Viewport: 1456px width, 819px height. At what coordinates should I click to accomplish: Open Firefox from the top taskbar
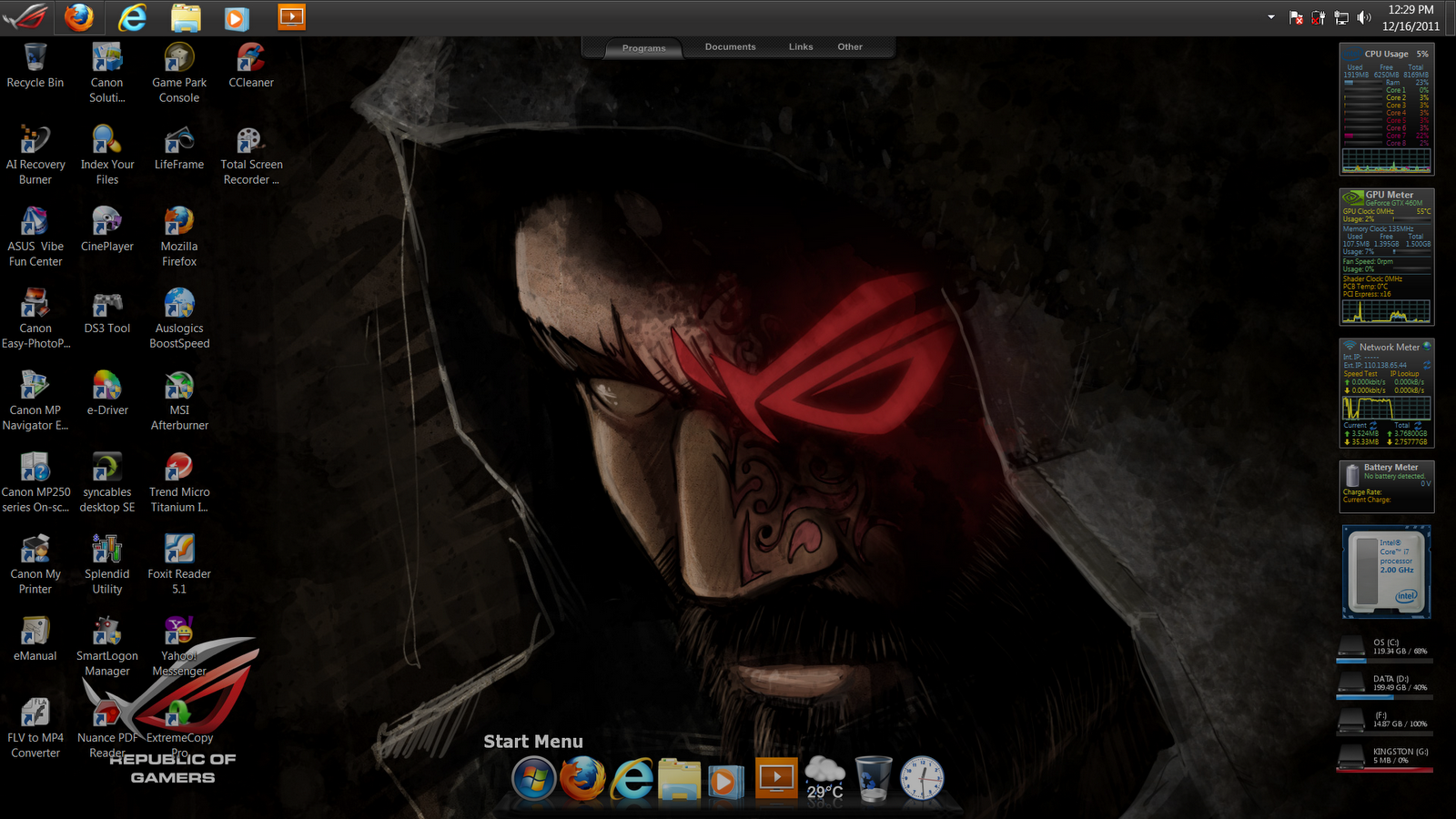[x=79, y=17]
